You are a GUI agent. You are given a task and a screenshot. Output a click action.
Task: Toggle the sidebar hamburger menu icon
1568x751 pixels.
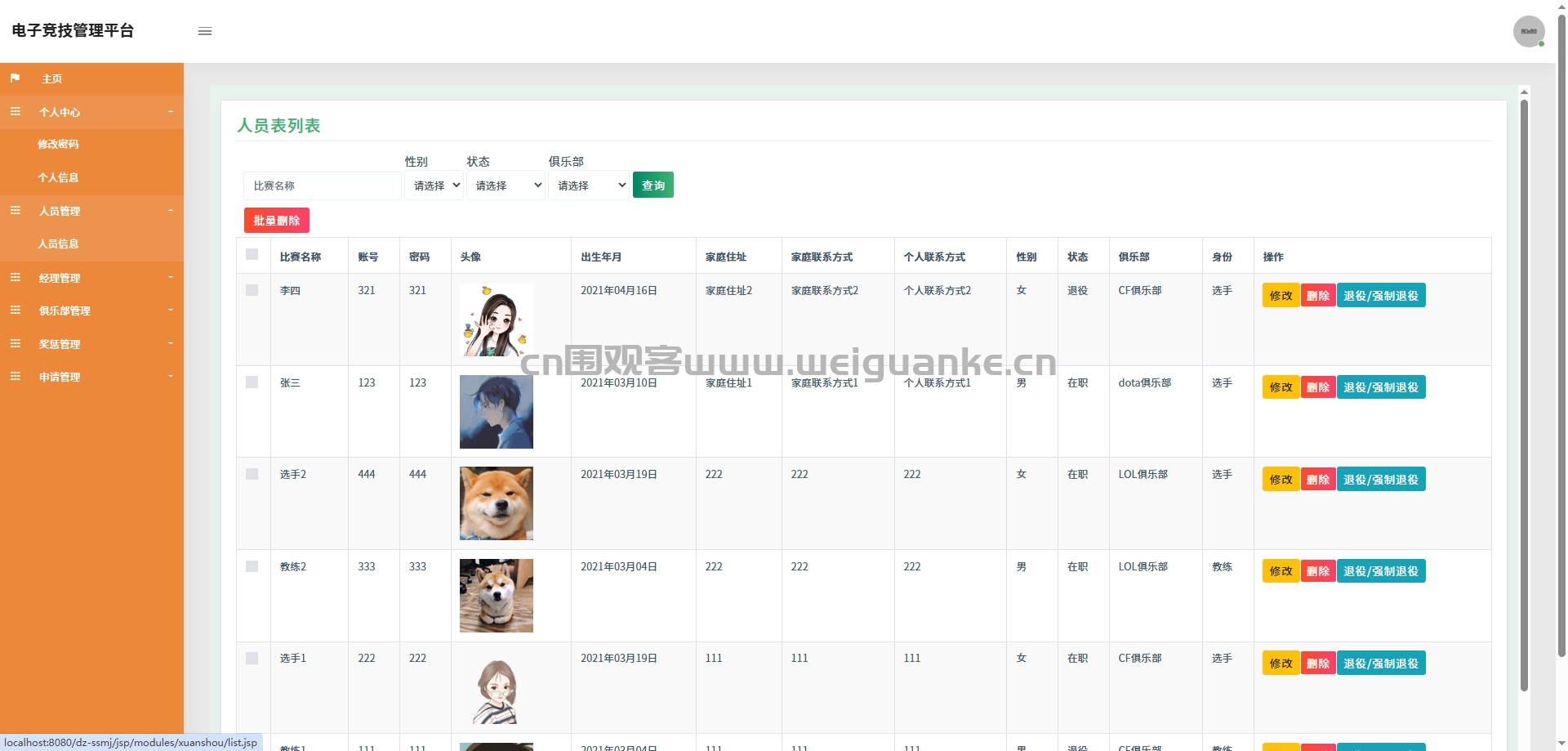pyautogui.click(x=205, y=31)
